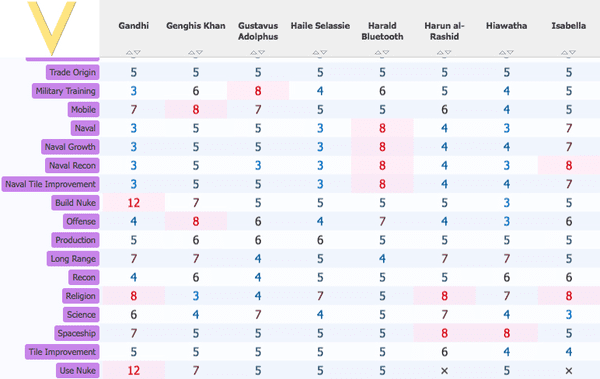The image size is (600, 379).
Task: Sort Haile Selassie column descending arrow
Action: tap(324, 52)
